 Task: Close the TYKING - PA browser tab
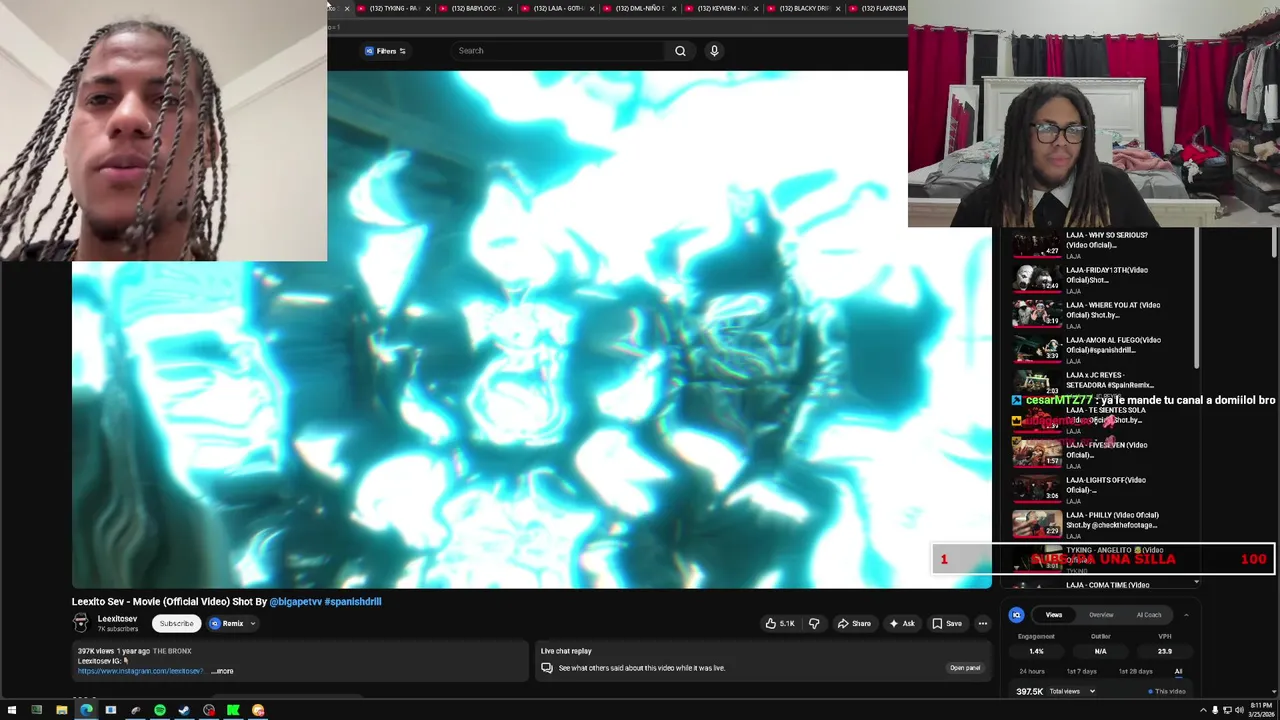click(428, 8)
